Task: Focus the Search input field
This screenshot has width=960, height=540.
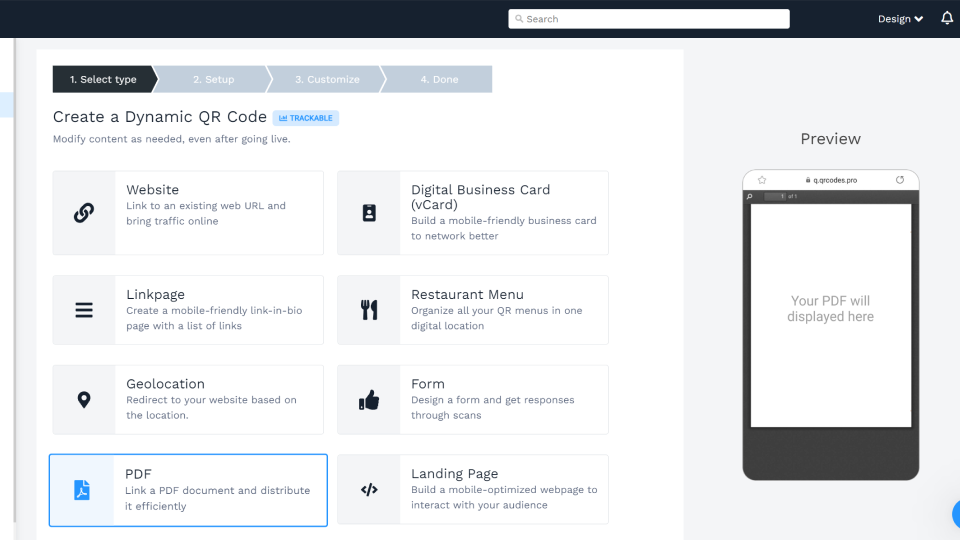Action: coord(648,19)
